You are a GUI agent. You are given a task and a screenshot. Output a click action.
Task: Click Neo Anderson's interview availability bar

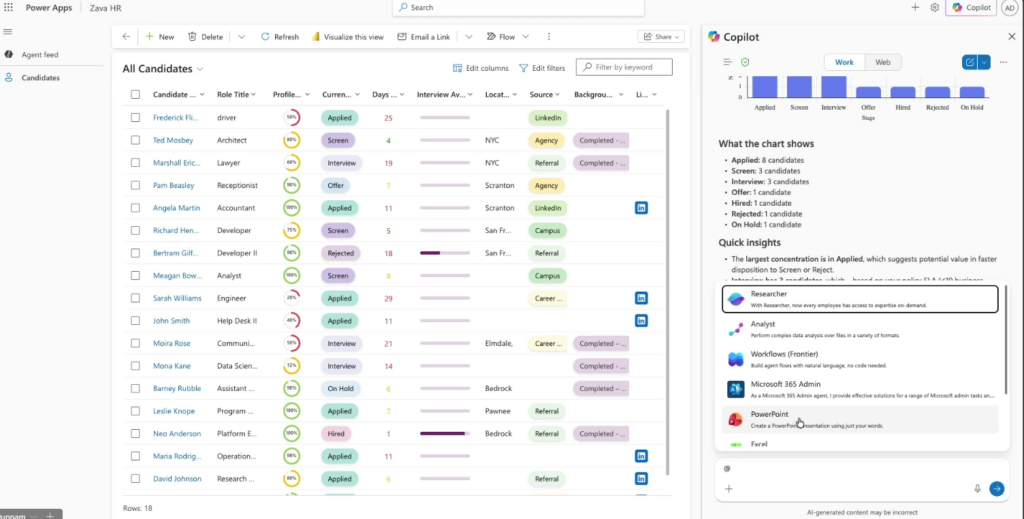pos(445,434)
